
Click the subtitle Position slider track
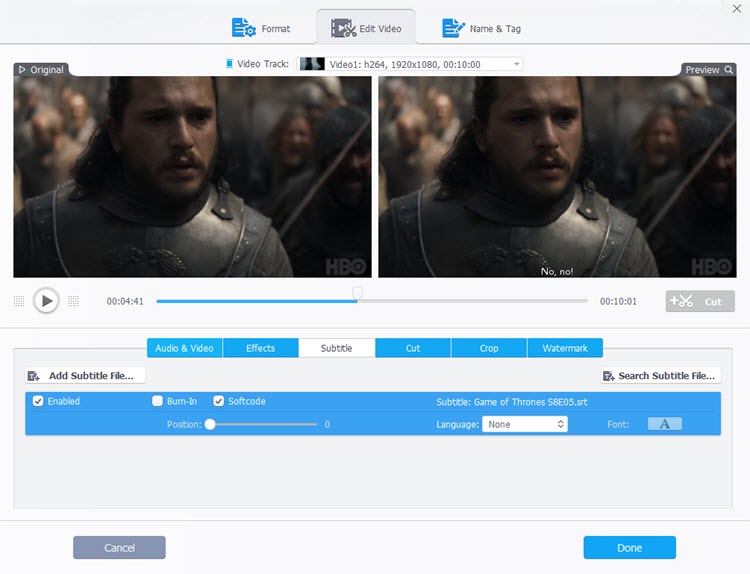263,424
